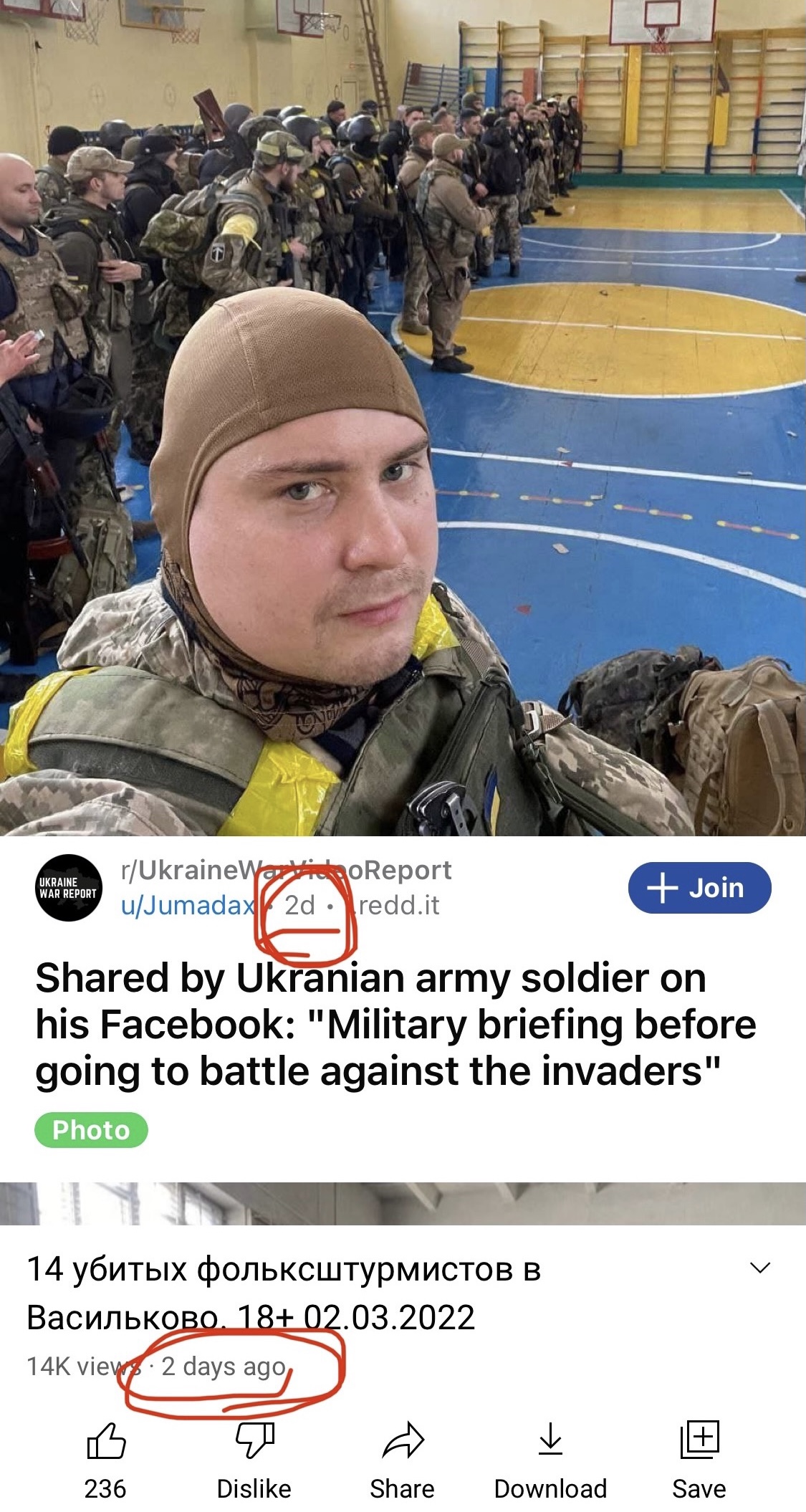
Task: Tap the Download arrow icon
Action: click(550, 1440)
